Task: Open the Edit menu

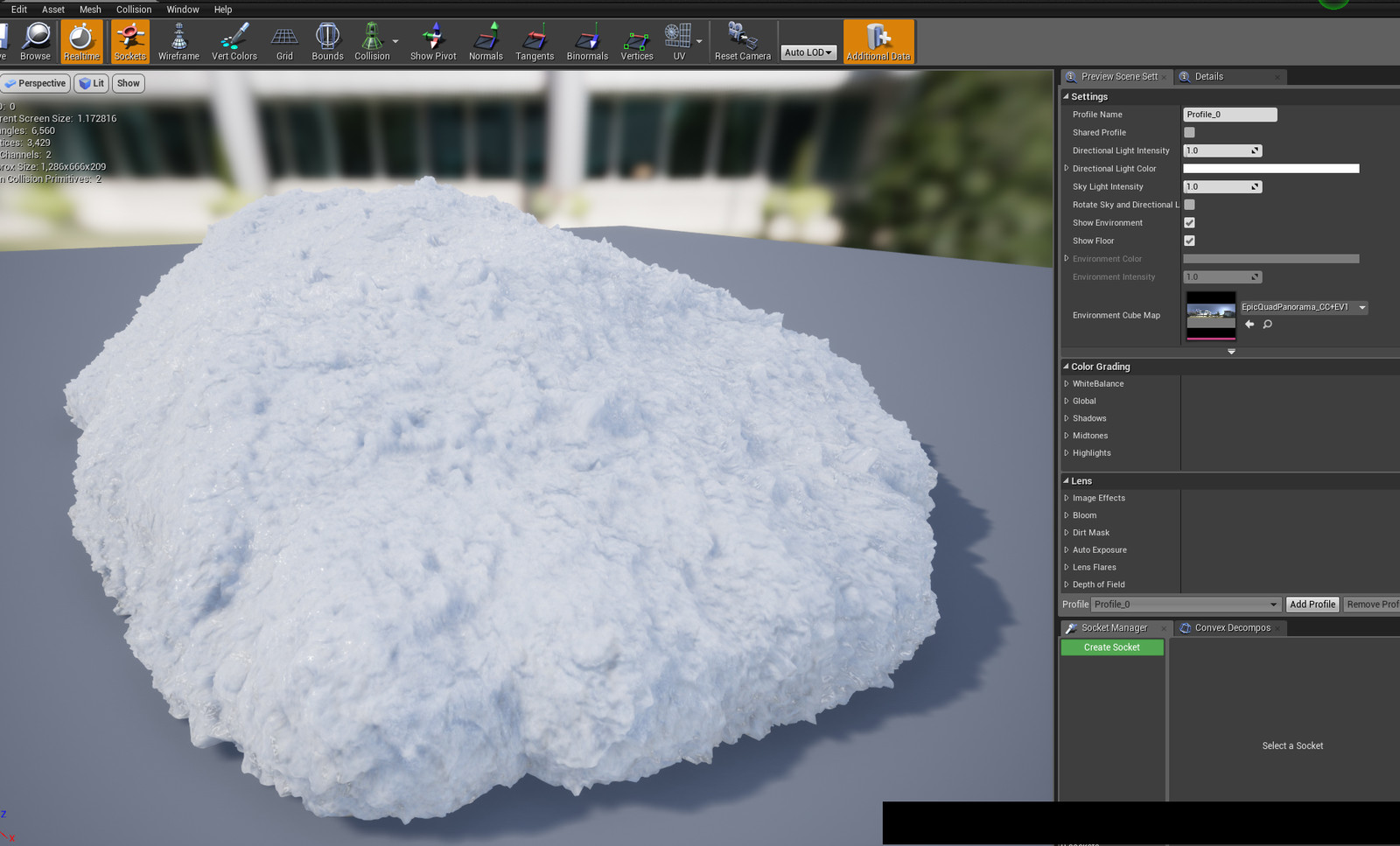Action: pyautogui.click(x=19, y=10)
